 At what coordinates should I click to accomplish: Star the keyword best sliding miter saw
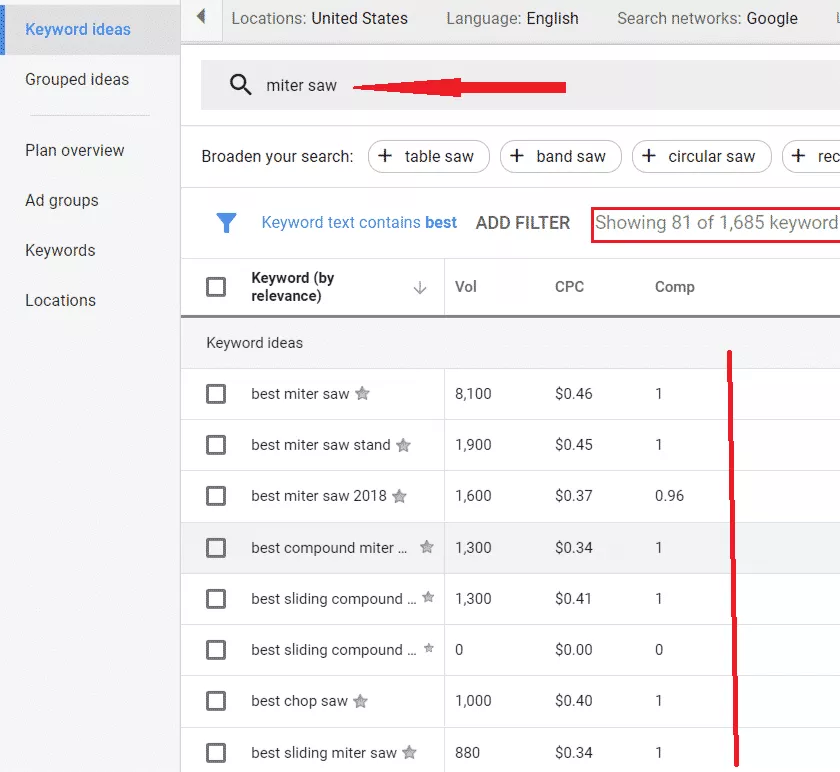[407, 752]
